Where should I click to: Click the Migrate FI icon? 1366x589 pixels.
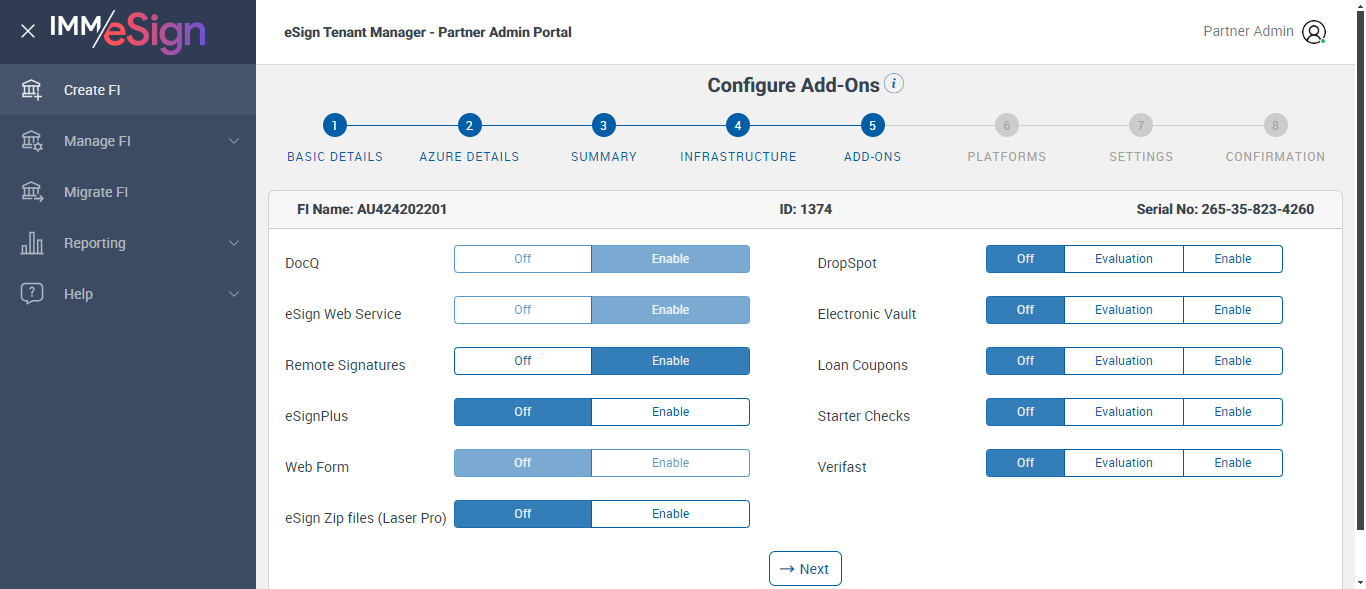point(32,192)
